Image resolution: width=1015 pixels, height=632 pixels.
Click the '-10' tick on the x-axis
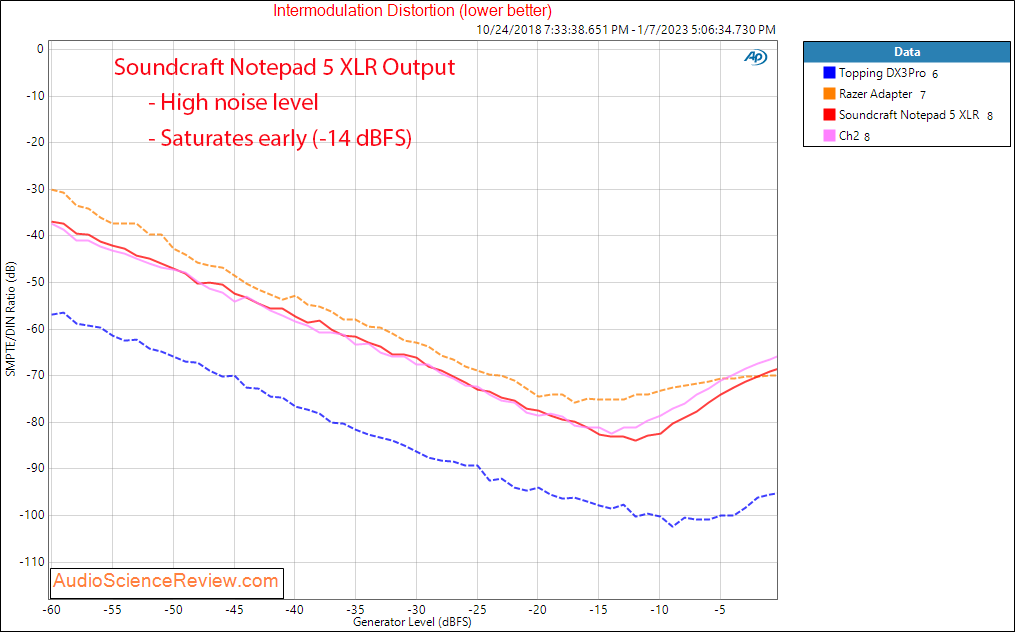click(x=659, y=610)
